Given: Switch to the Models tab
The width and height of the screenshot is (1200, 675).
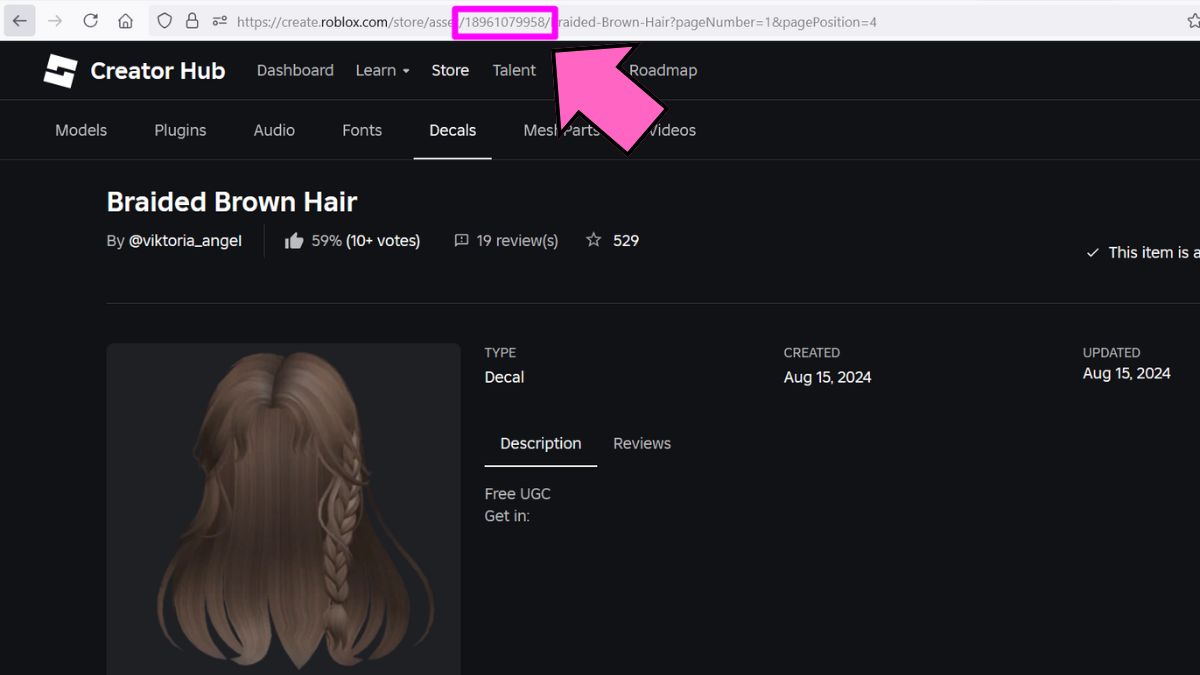Looking at the screenshot, I should click(81, 130).
